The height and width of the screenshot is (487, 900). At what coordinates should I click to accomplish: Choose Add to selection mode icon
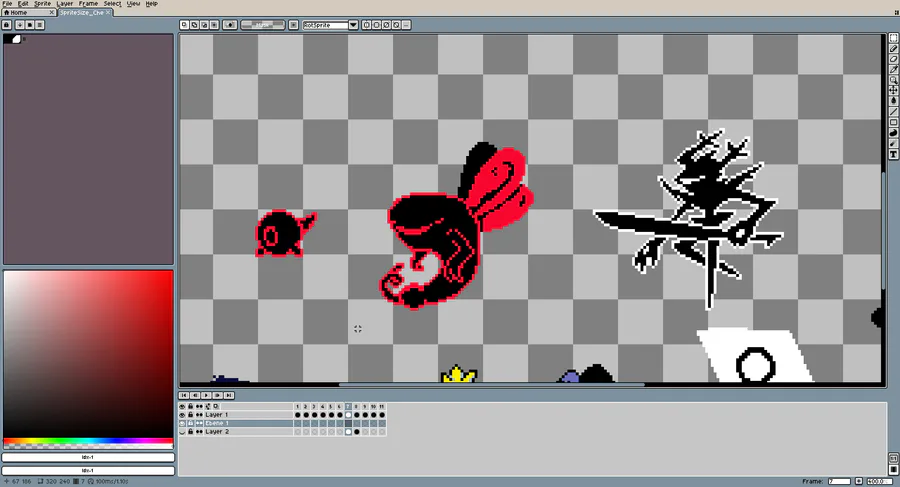[x=195, y=25]
